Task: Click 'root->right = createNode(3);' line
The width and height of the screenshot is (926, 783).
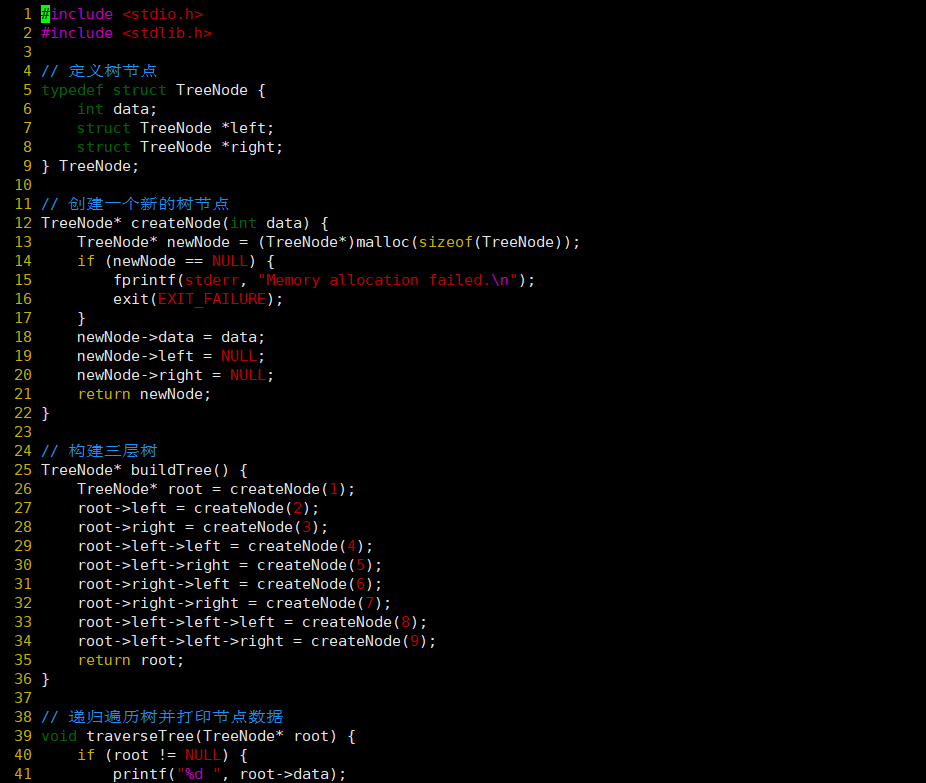Action: tap(203, 527)
